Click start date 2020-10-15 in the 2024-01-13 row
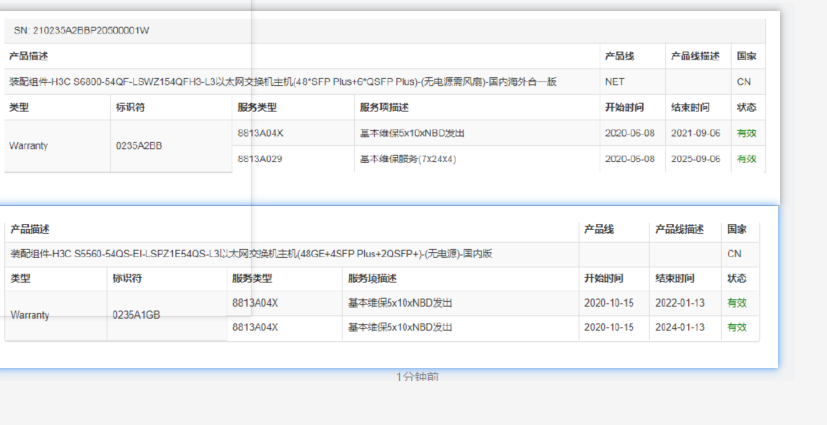This screenshot has height=425, width=827. click(609, 327)
